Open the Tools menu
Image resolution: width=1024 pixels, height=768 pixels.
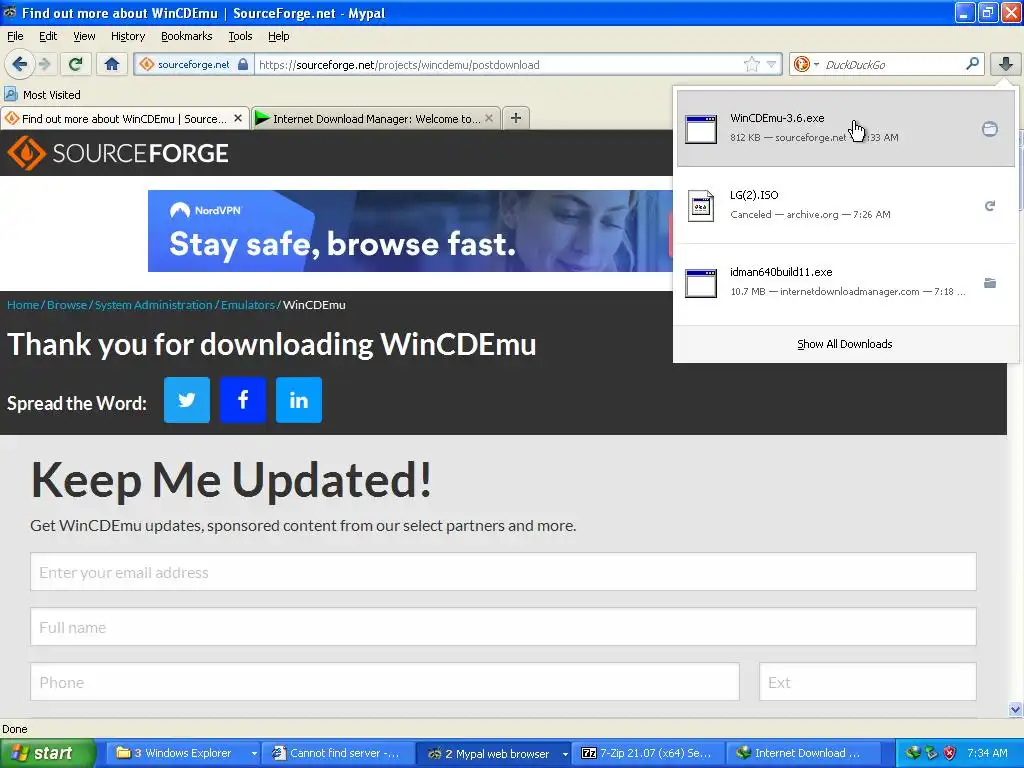click(240, 36)
